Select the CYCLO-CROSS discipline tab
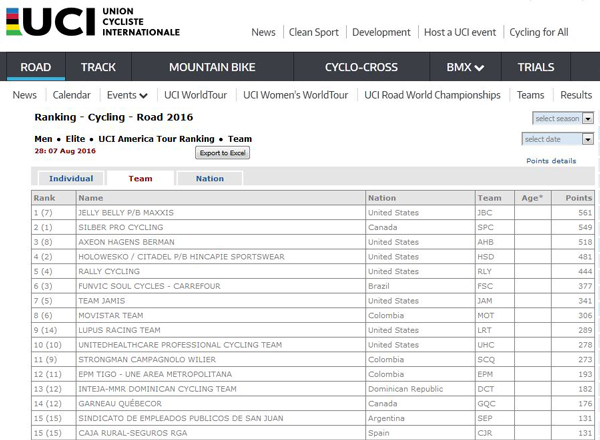This screenshot has height=440, width=600. [361, 67]
